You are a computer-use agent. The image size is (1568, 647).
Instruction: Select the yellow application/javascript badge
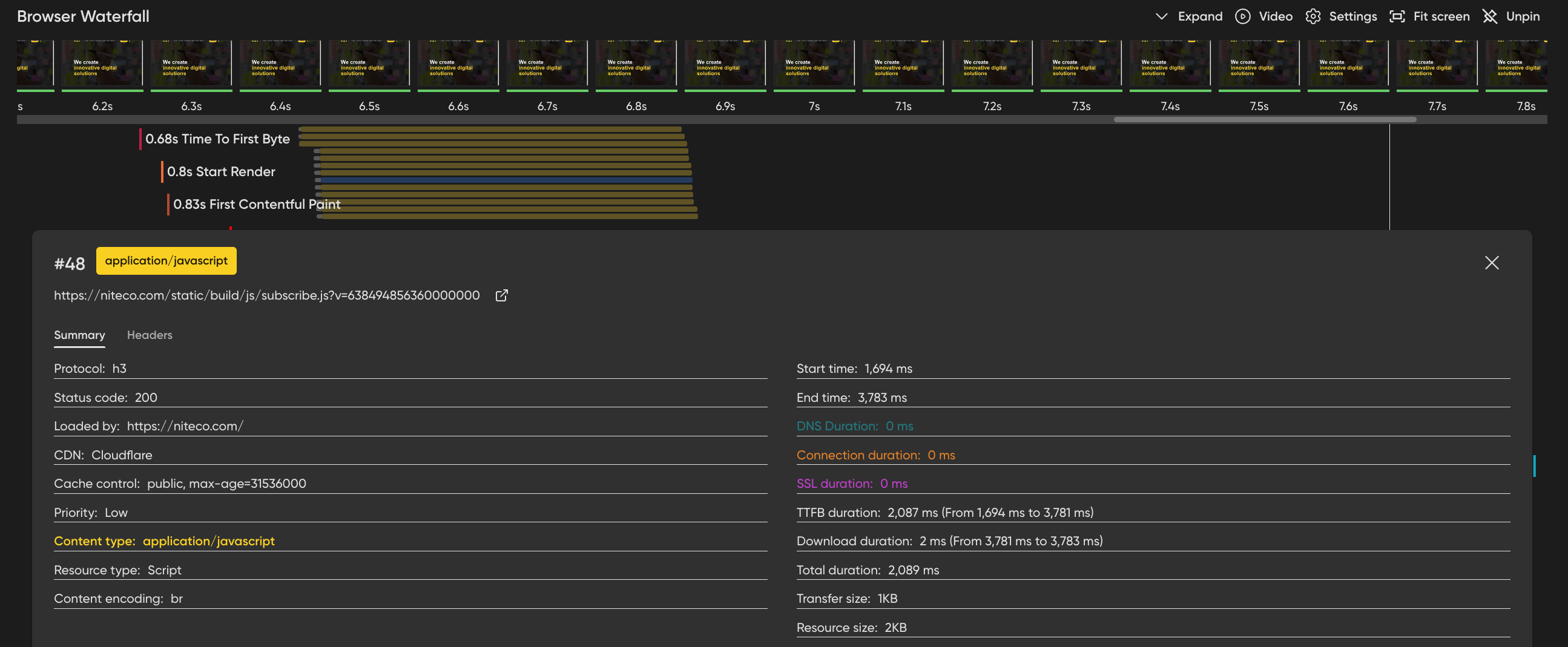pos(166,260)
